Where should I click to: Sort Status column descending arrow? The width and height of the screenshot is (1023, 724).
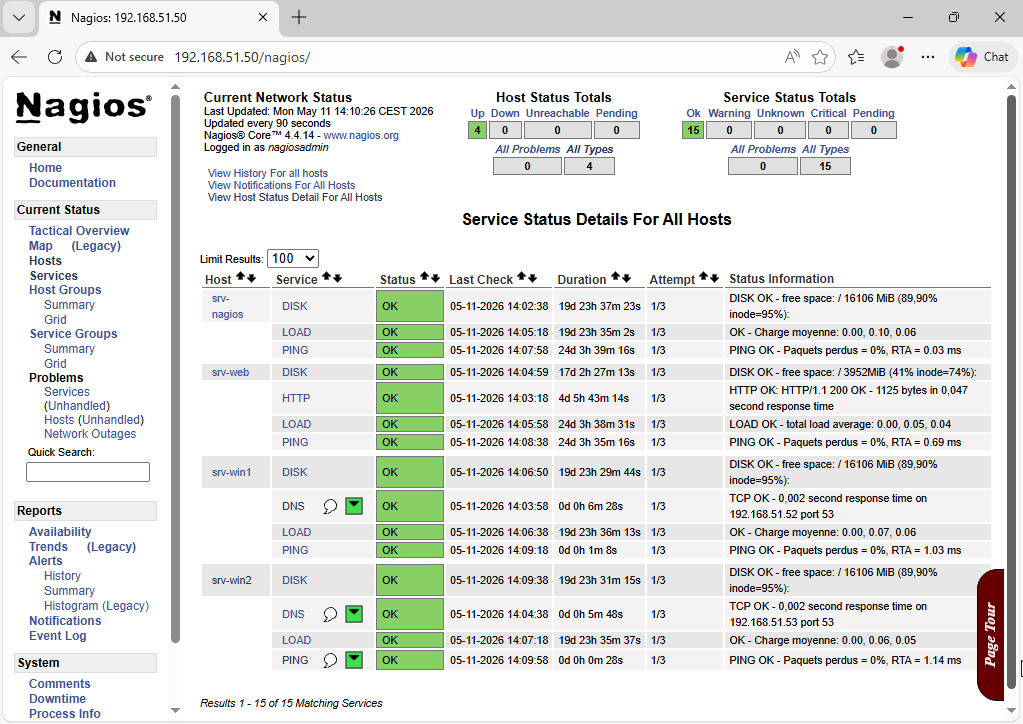pos(435,278)
